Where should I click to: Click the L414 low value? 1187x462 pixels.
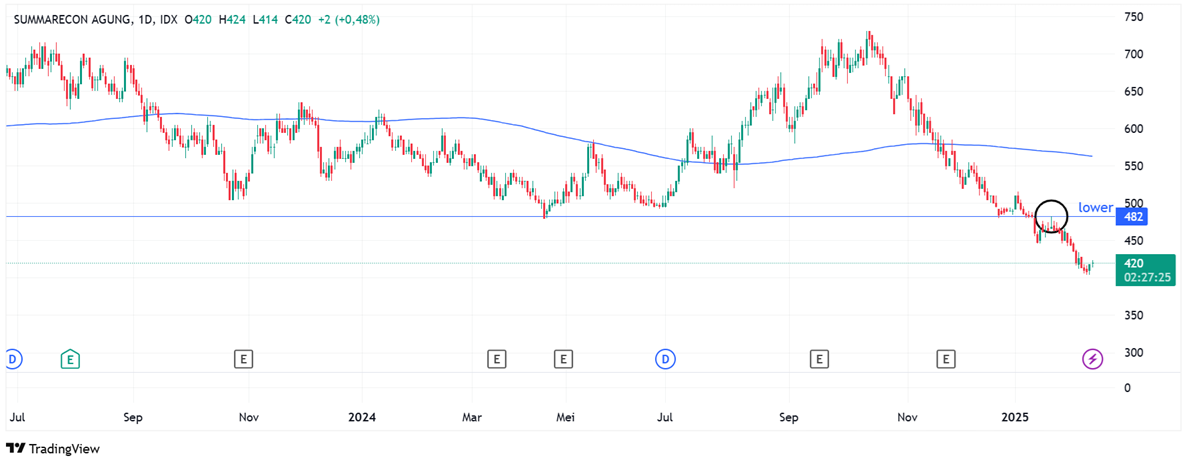(x=265, y=20)
